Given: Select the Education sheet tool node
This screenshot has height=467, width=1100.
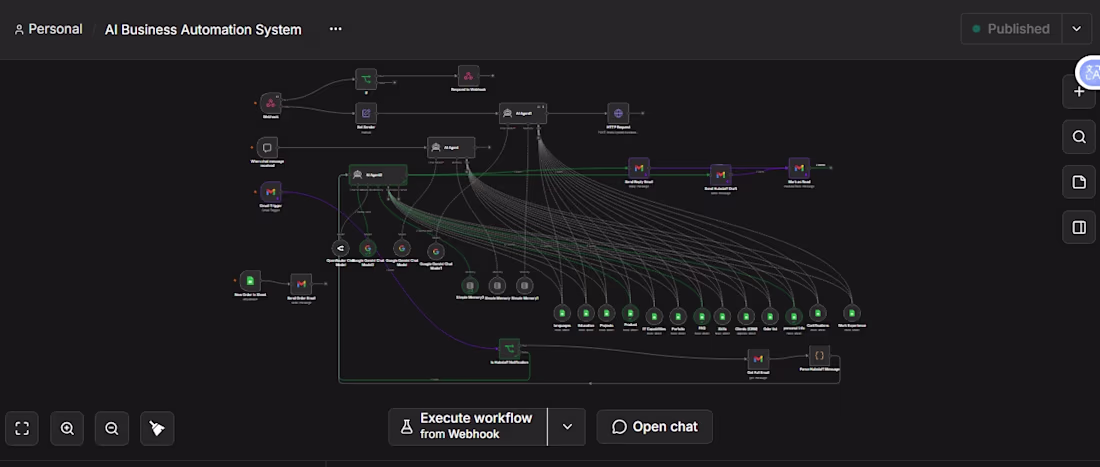Looking at the screenshot, I should coord(585,313).
